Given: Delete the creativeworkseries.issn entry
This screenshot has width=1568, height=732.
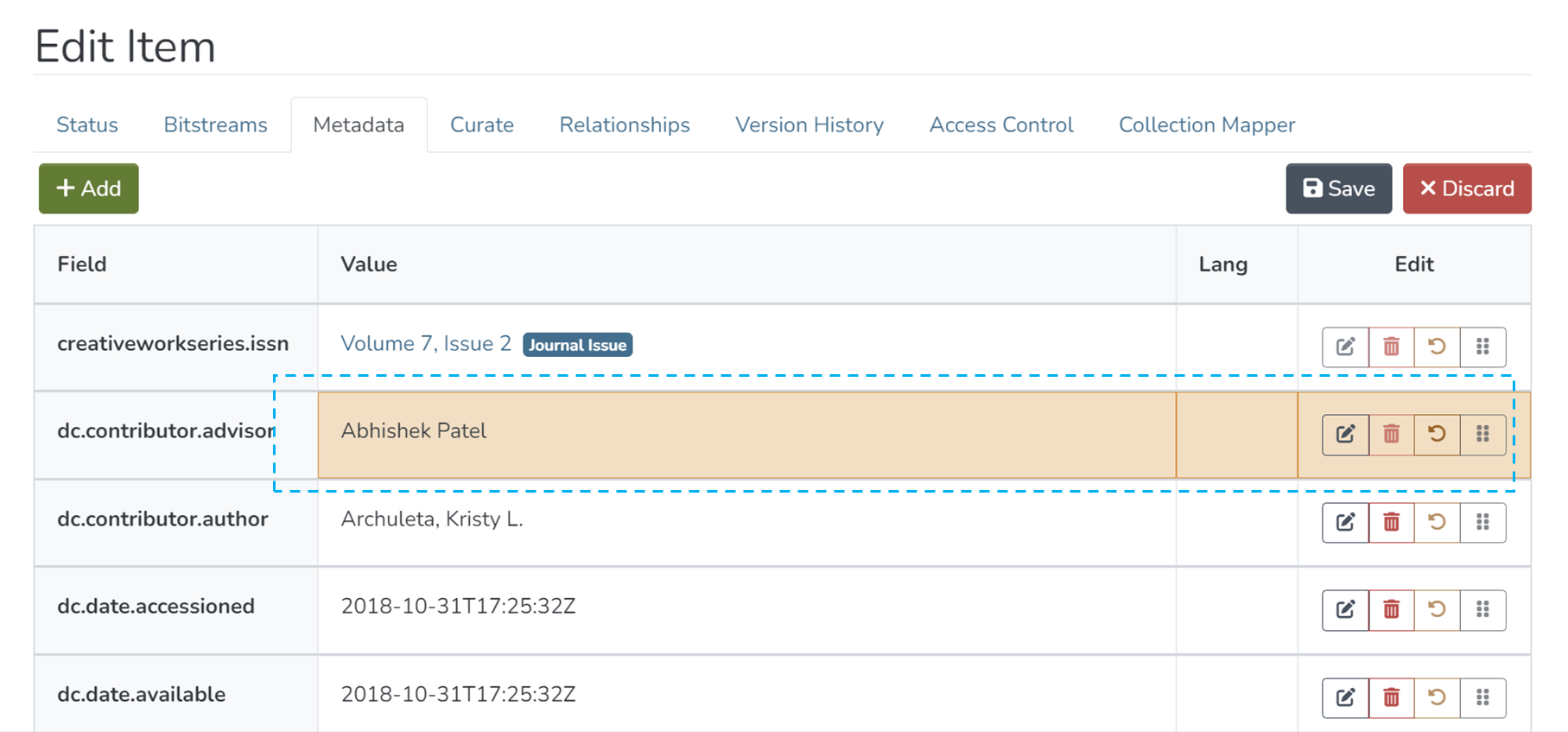Looking at the screenshot, I should pos(1391,347).
